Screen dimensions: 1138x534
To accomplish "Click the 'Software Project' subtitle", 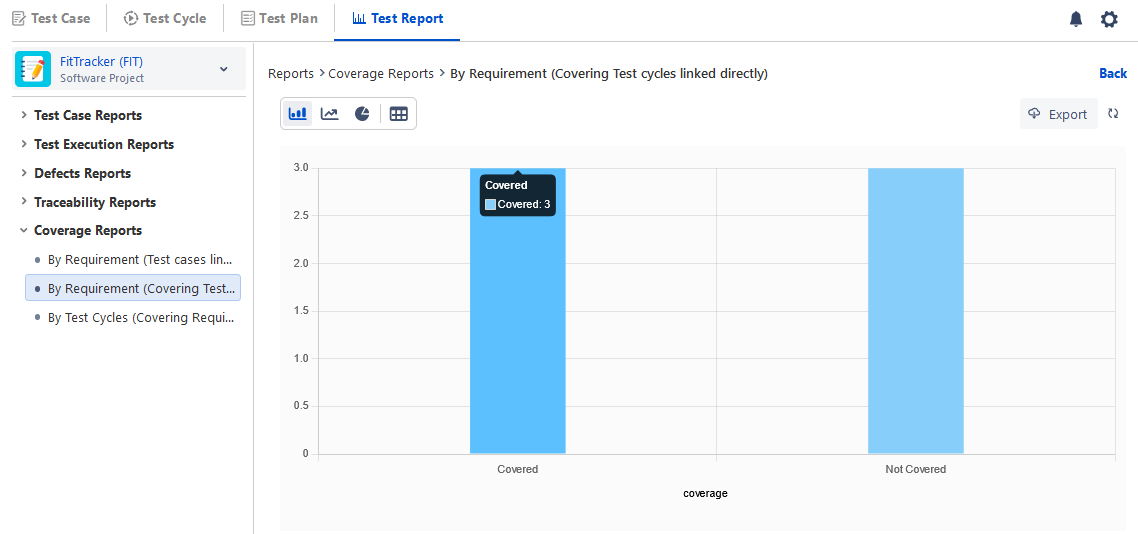I will [x=102, y=78].
